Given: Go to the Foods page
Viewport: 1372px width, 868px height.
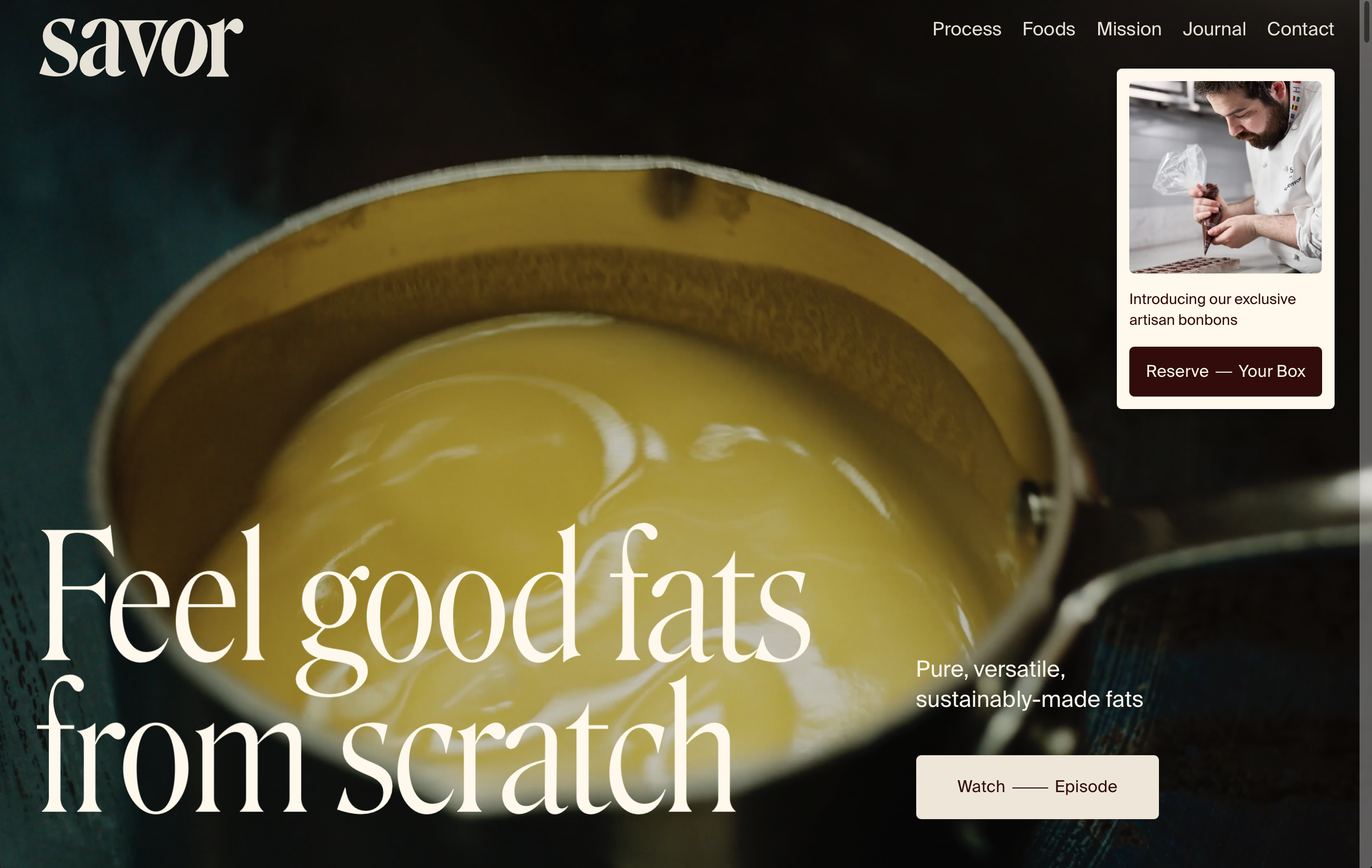Looking at the screenshot, I should point(1048,29).
